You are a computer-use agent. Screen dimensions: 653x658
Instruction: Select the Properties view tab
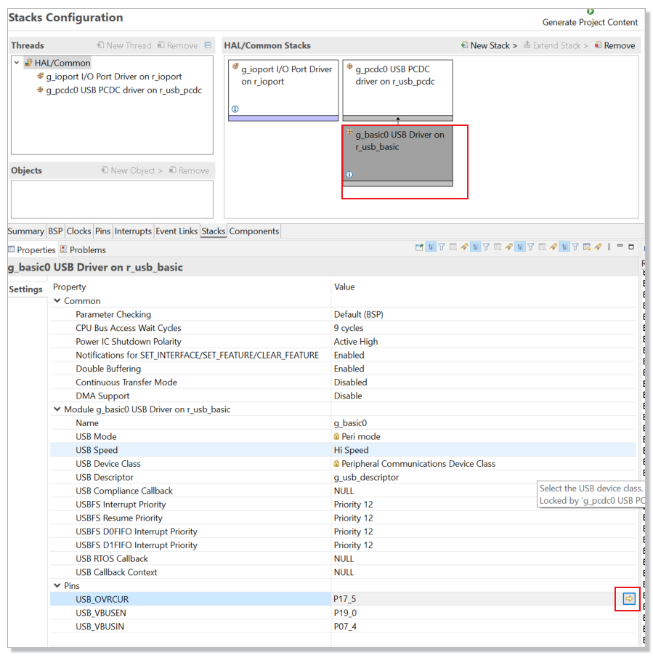32,250
